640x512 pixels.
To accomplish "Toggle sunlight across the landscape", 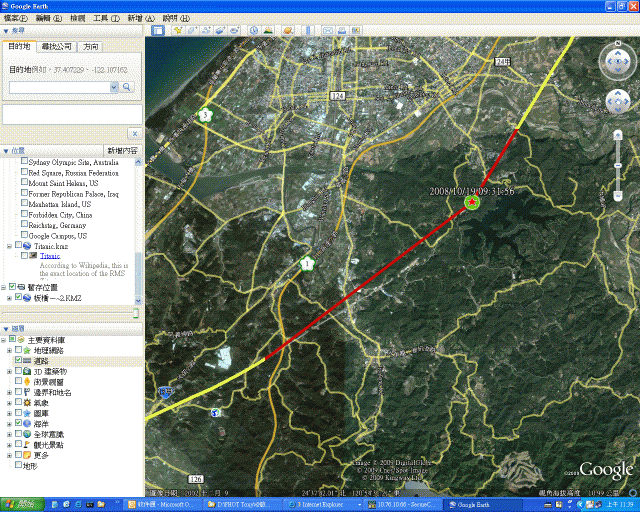I will [268, 31].
